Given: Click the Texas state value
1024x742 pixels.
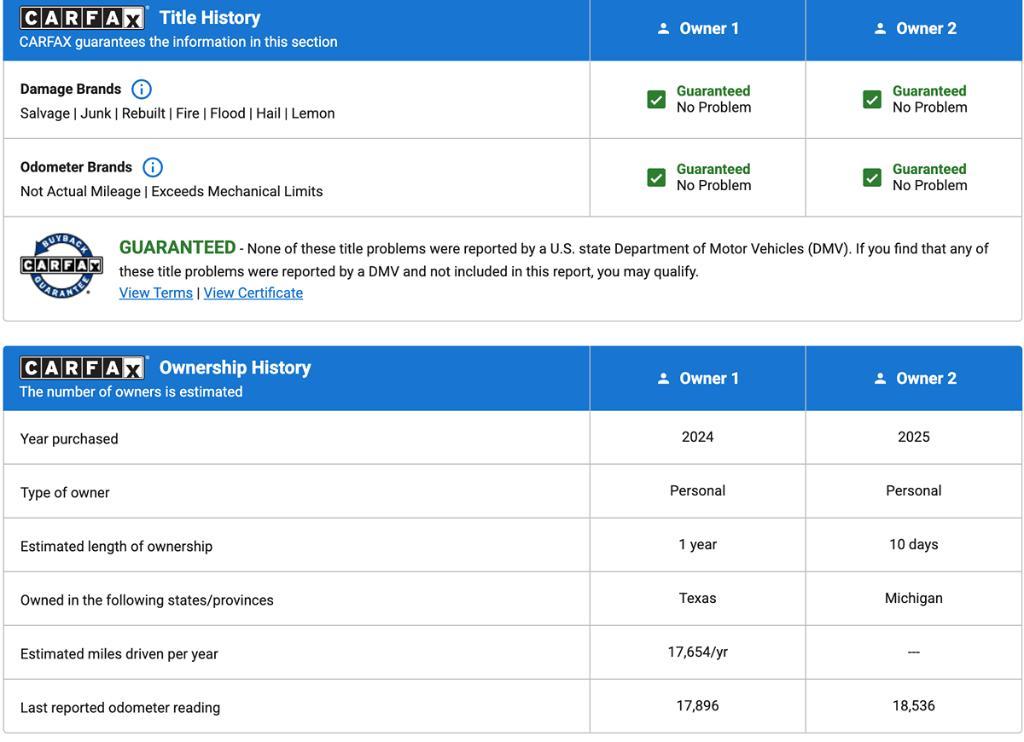Looking at the screenshot, I should [x=697, y=598].
